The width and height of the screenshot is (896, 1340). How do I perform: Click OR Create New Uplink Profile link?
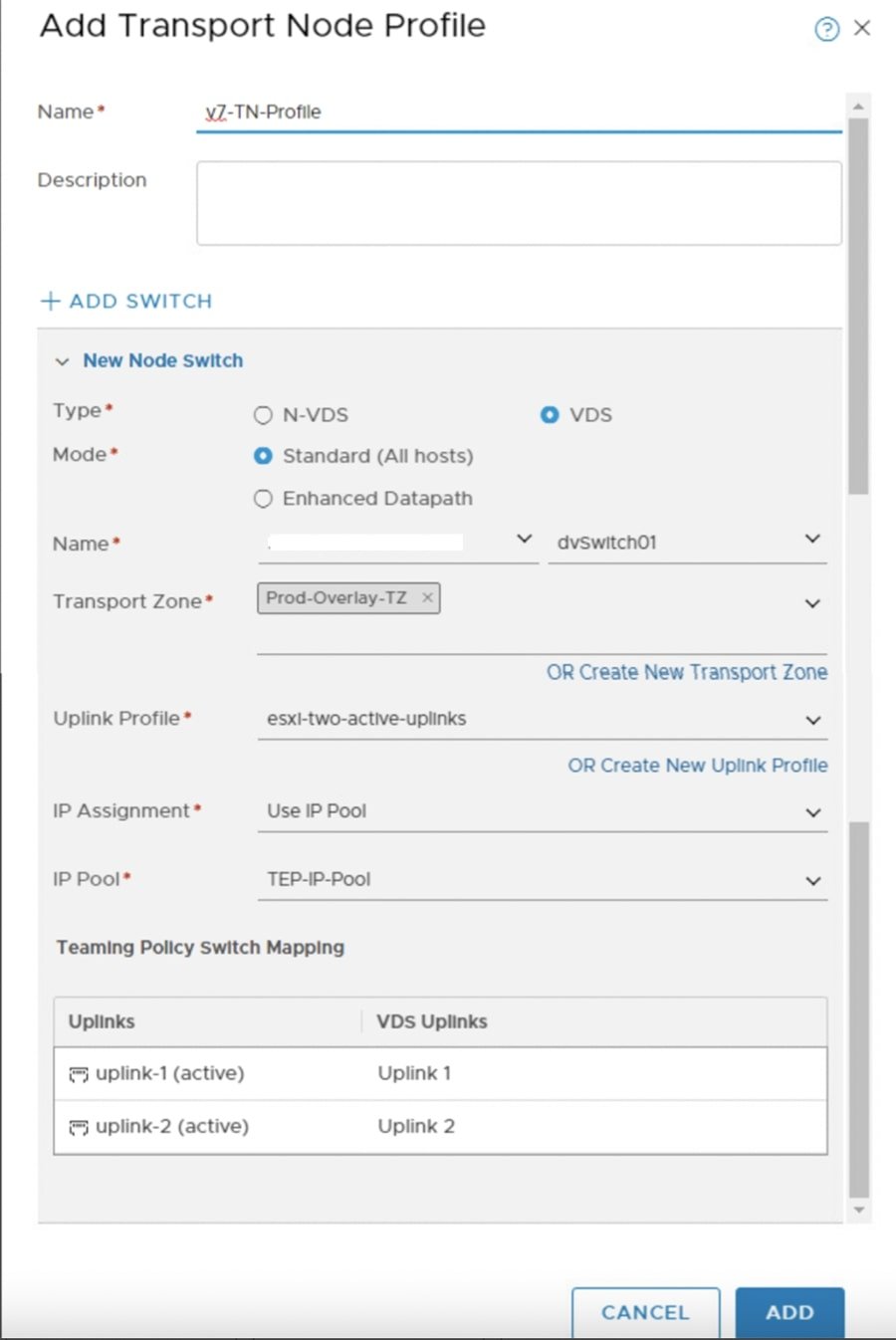tap(697, 766)
